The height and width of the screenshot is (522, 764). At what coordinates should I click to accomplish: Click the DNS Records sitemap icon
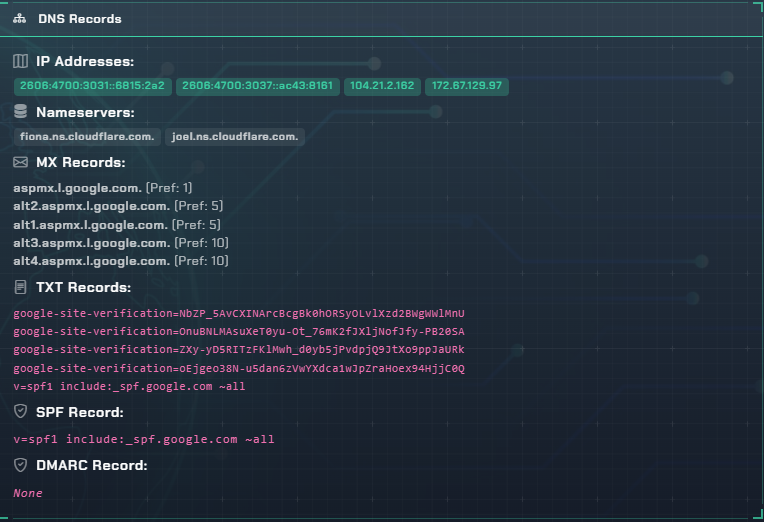(x=20, y=19)
